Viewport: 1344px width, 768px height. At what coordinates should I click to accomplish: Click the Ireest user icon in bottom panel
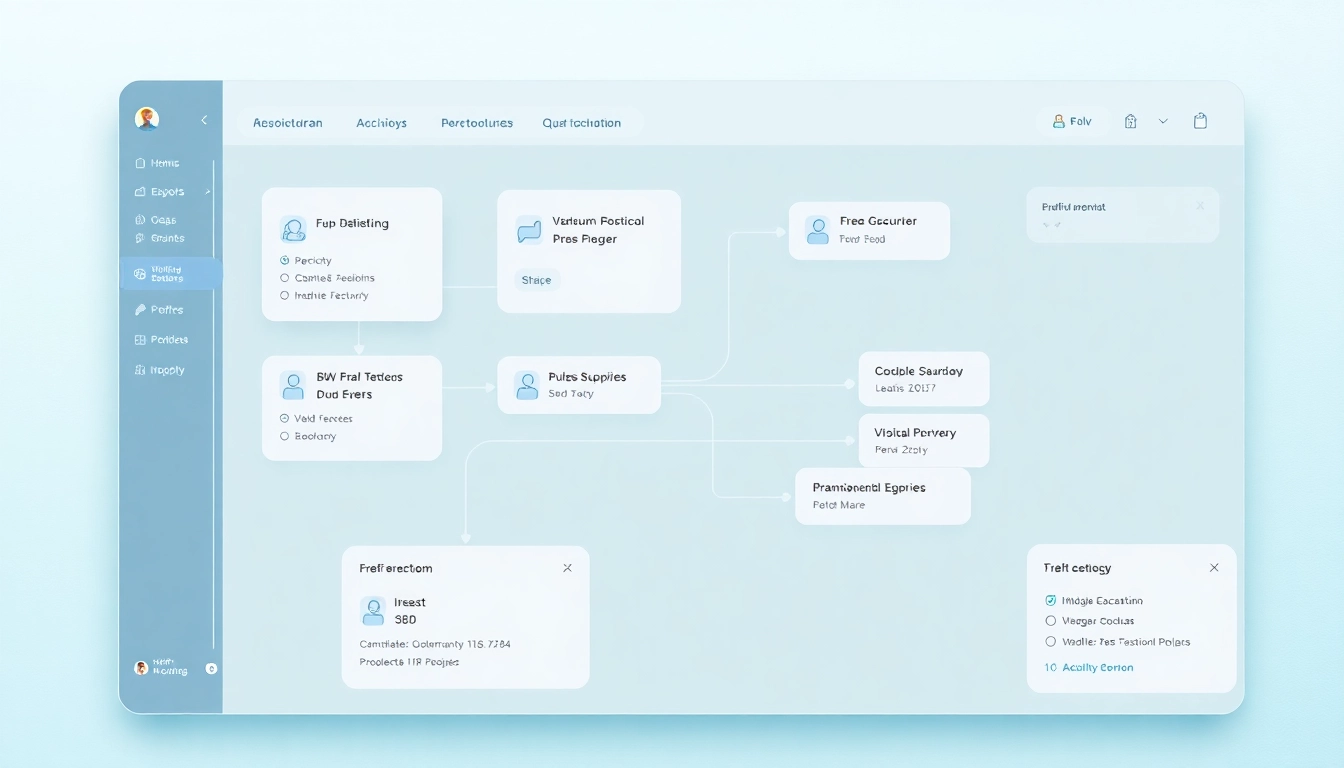click(x=373, y=610)
